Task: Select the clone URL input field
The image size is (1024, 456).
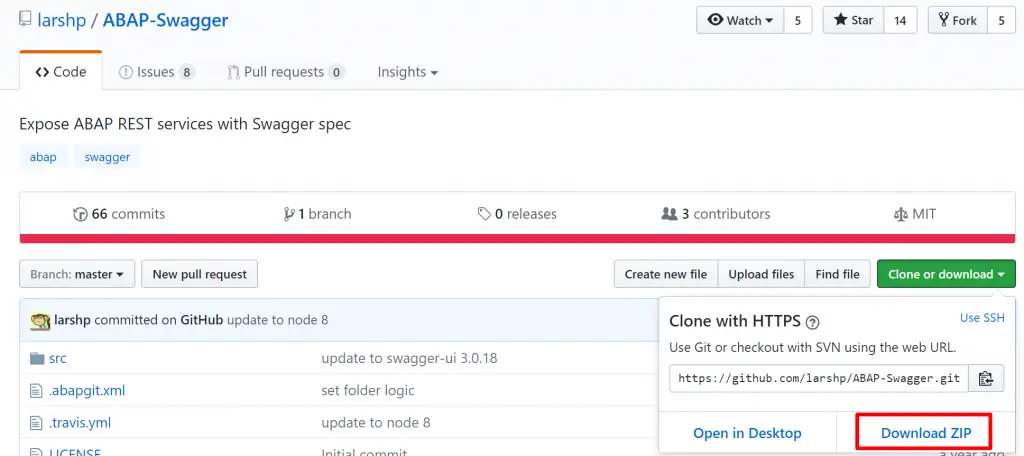Action: (819, 378)
